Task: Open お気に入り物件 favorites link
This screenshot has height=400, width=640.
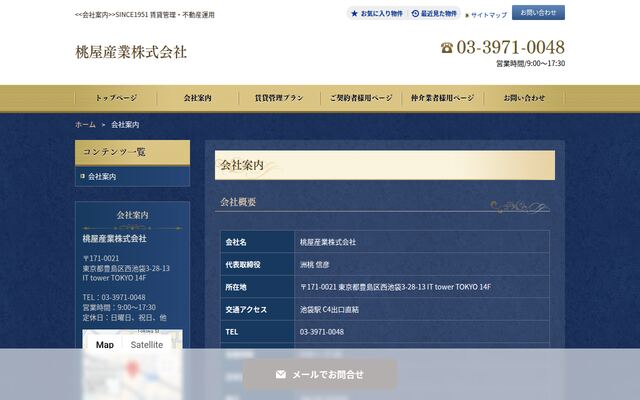Action: coord(377,13)
